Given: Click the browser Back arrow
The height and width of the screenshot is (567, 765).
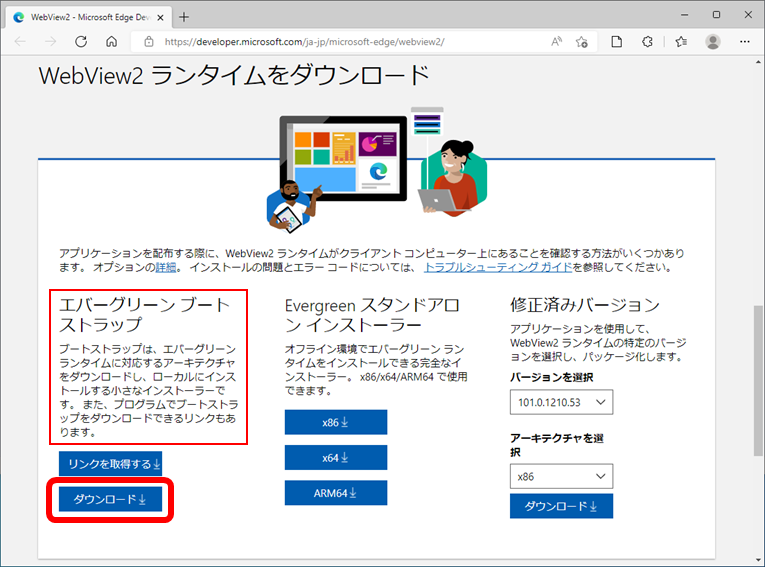Looking at the screenshot, I should [x=20, y=41].
